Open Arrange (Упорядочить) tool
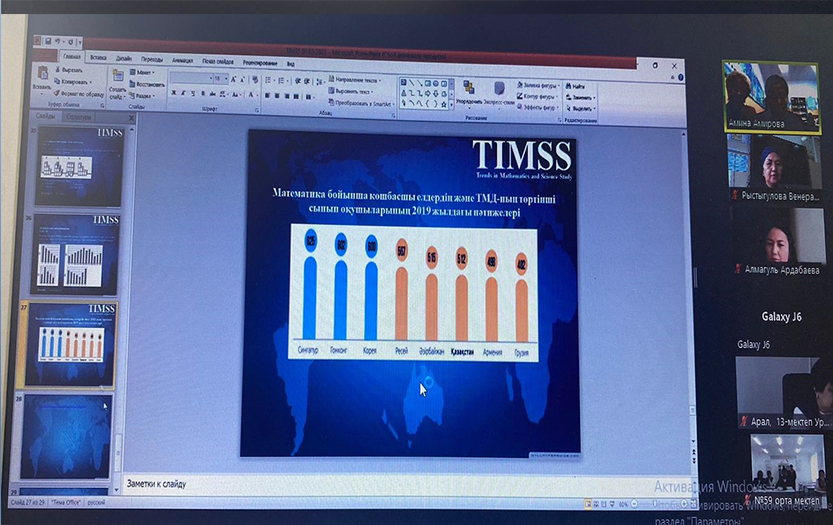 (468, 88)
